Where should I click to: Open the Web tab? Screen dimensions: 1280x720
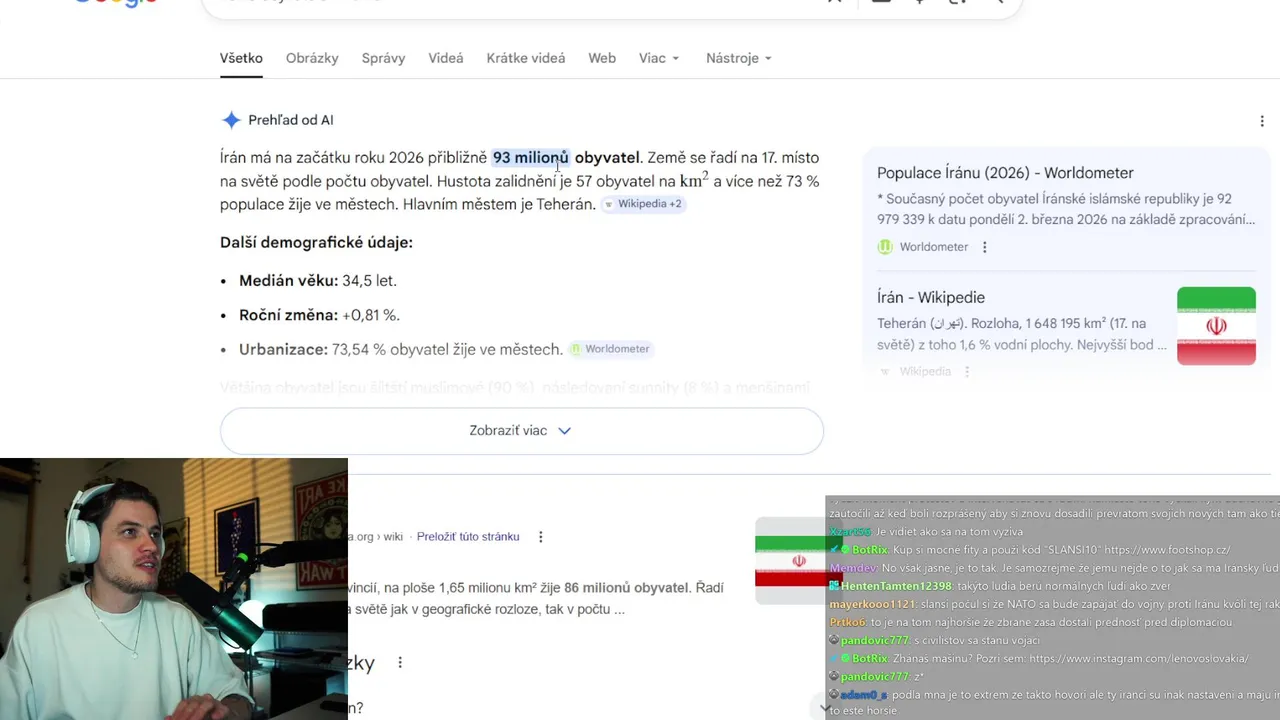(602, 58)
